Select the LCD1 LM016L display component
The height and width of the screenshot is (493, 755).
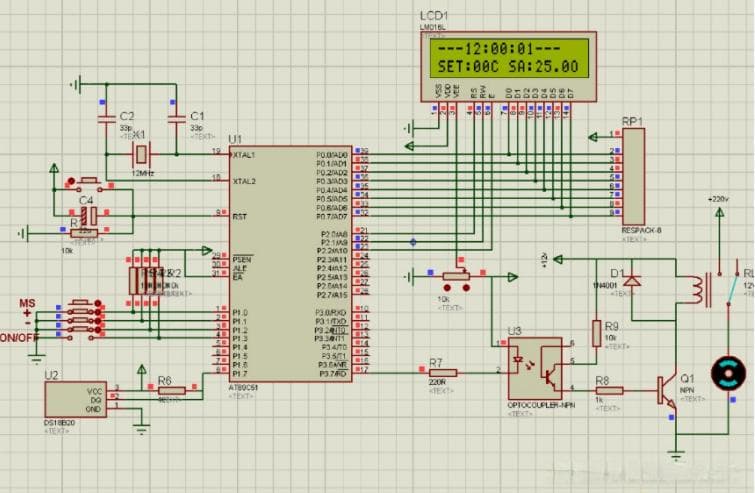(x=508, y=66)
